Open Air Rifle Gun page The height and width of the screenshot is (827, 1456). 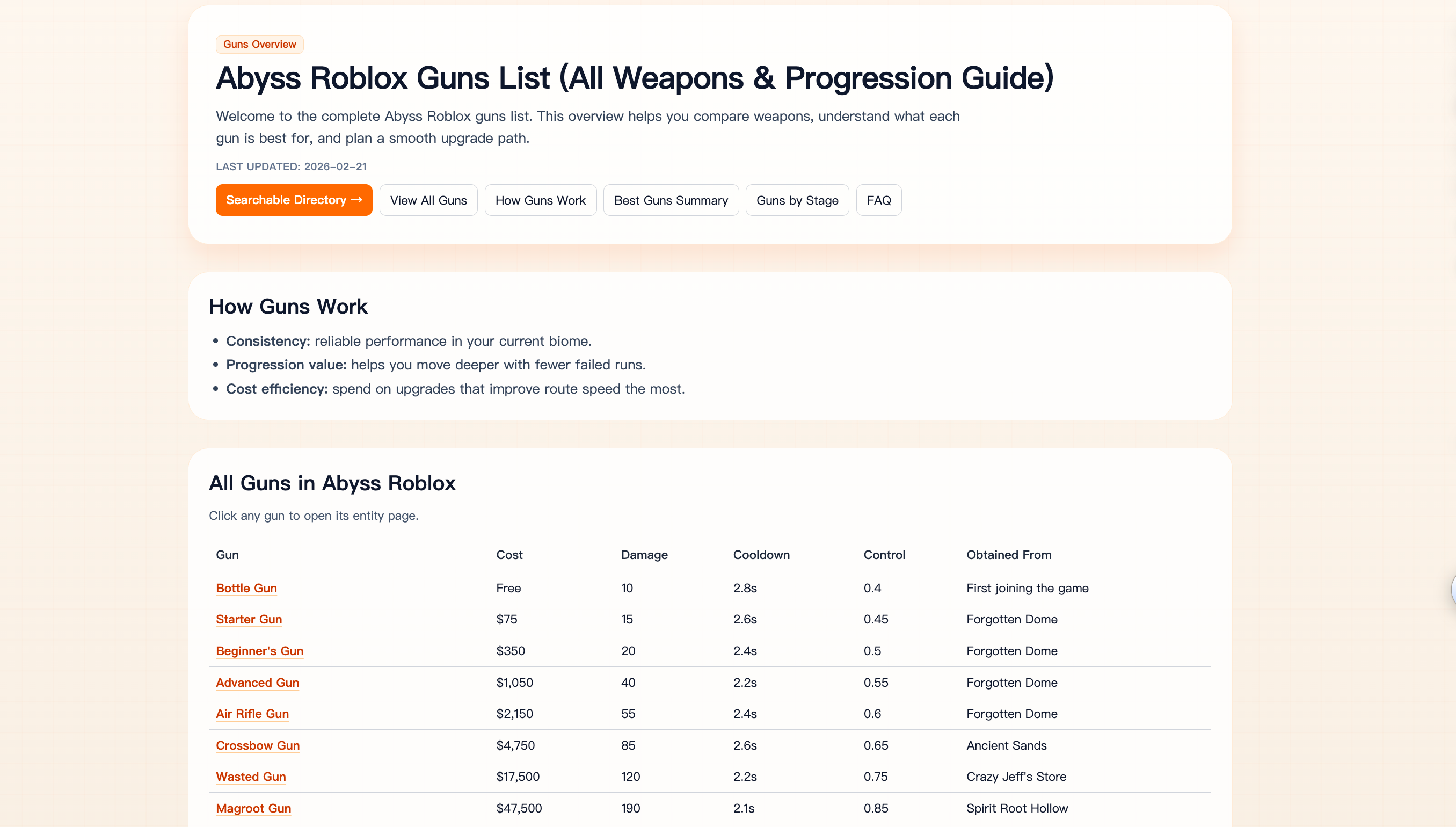252,714
